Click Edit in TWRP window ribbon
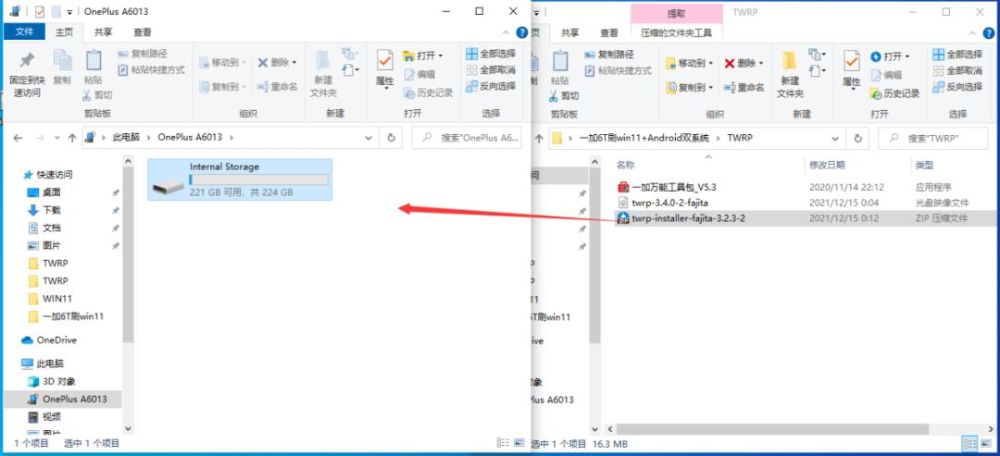This screenshot has width=1000, height=456. pos(886,75)
